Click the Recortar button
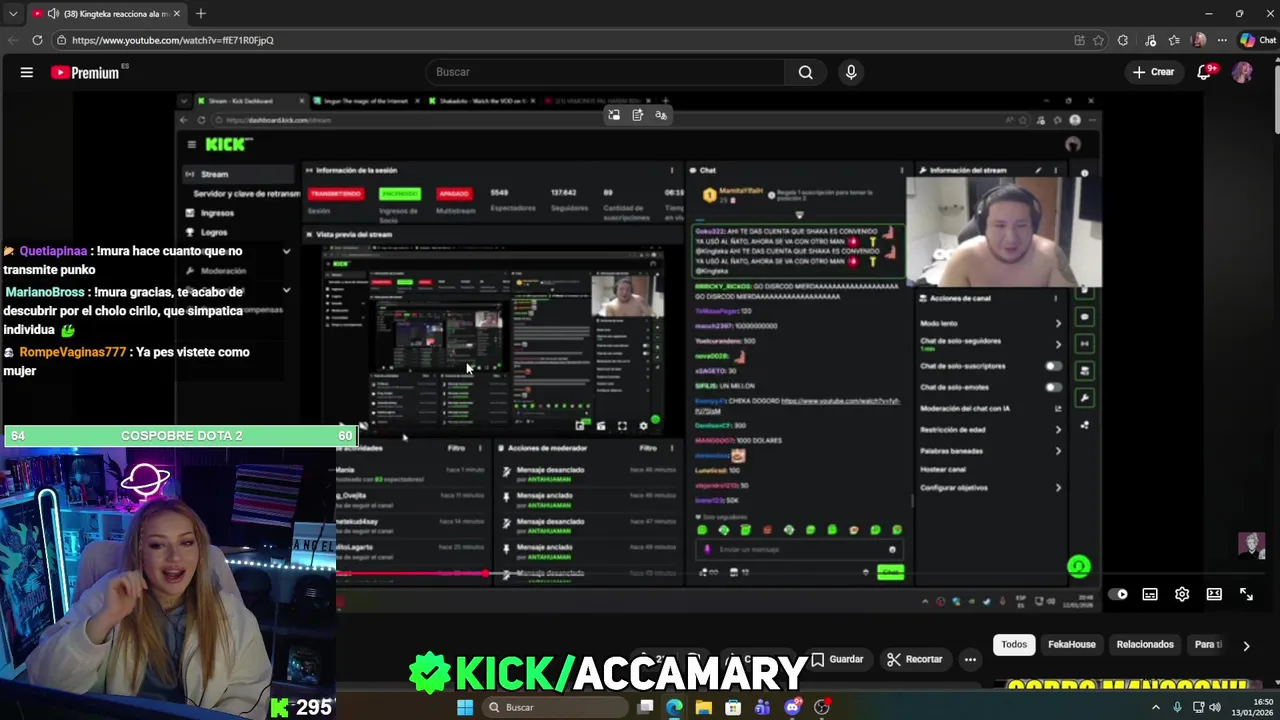 pyautogui.click(x=915, y=659)
